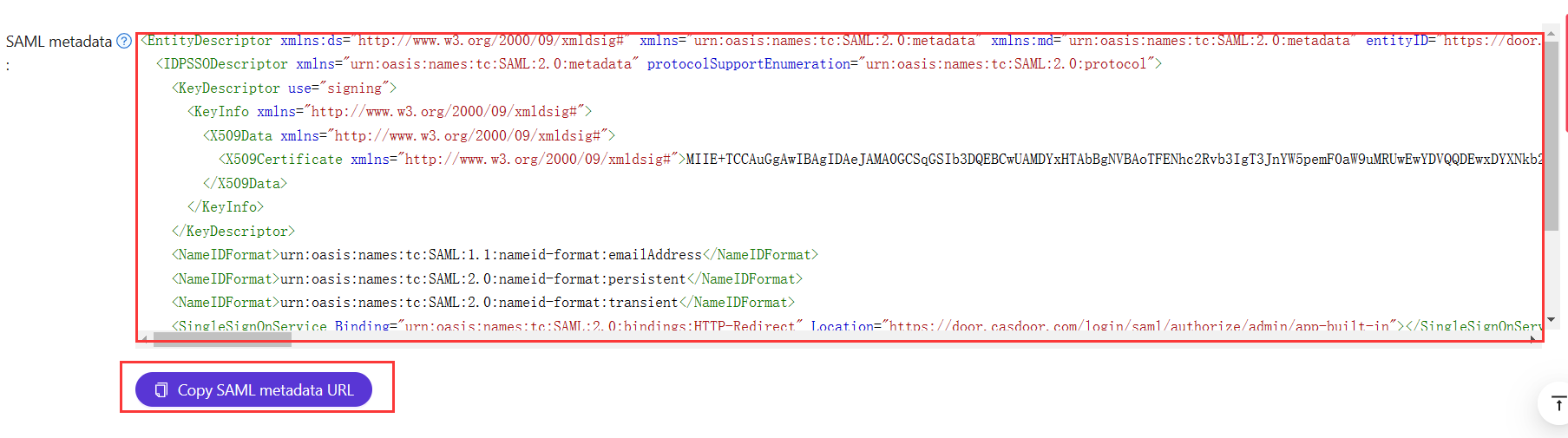Click the horizontal scrollbar thumb in metadata box
1568x438 pixels.
[222, 338]
